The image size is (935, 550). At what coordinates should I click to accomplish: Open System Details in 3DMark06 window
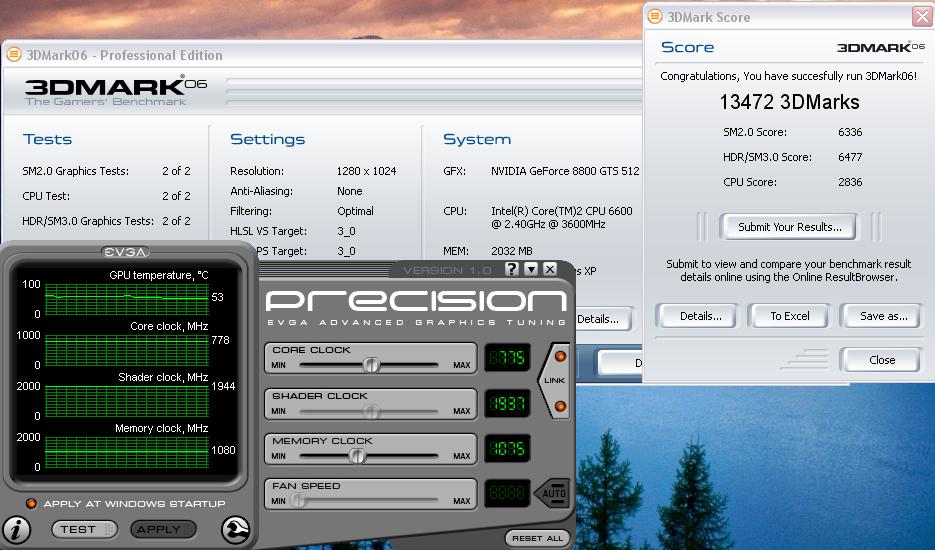(602, 319)
